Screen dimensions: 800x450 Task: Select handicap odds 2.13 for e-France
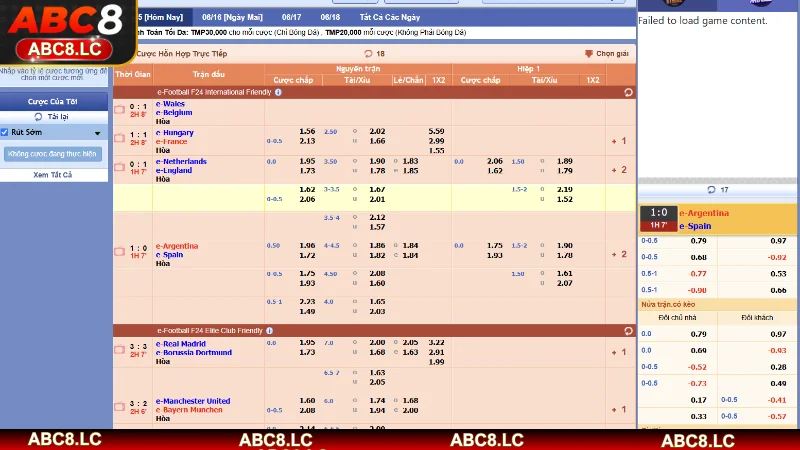pyautogui.click(x=307, y=141)
